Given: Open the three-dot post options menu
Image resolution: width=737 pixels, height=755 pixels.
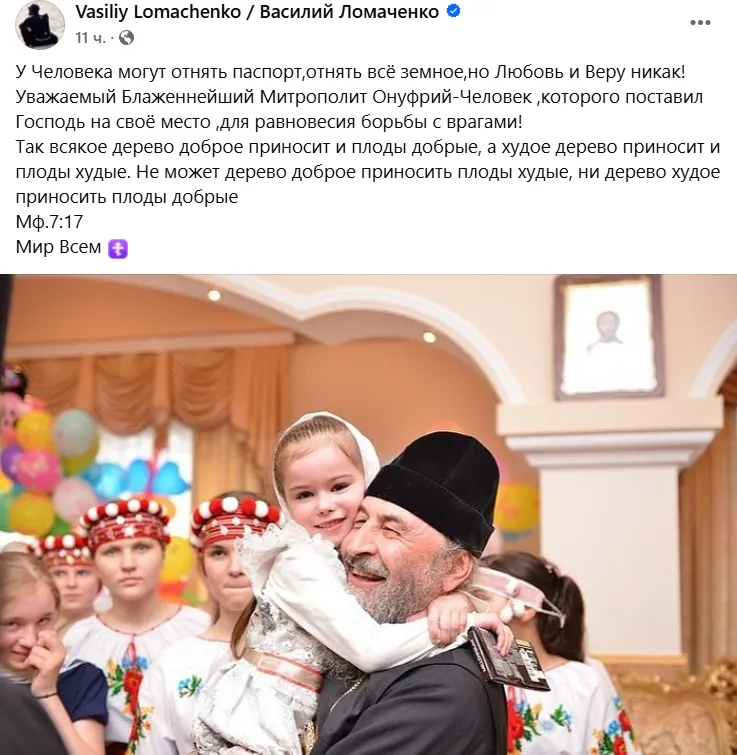Looking at the screenshot, I should [x=700, y=23].
